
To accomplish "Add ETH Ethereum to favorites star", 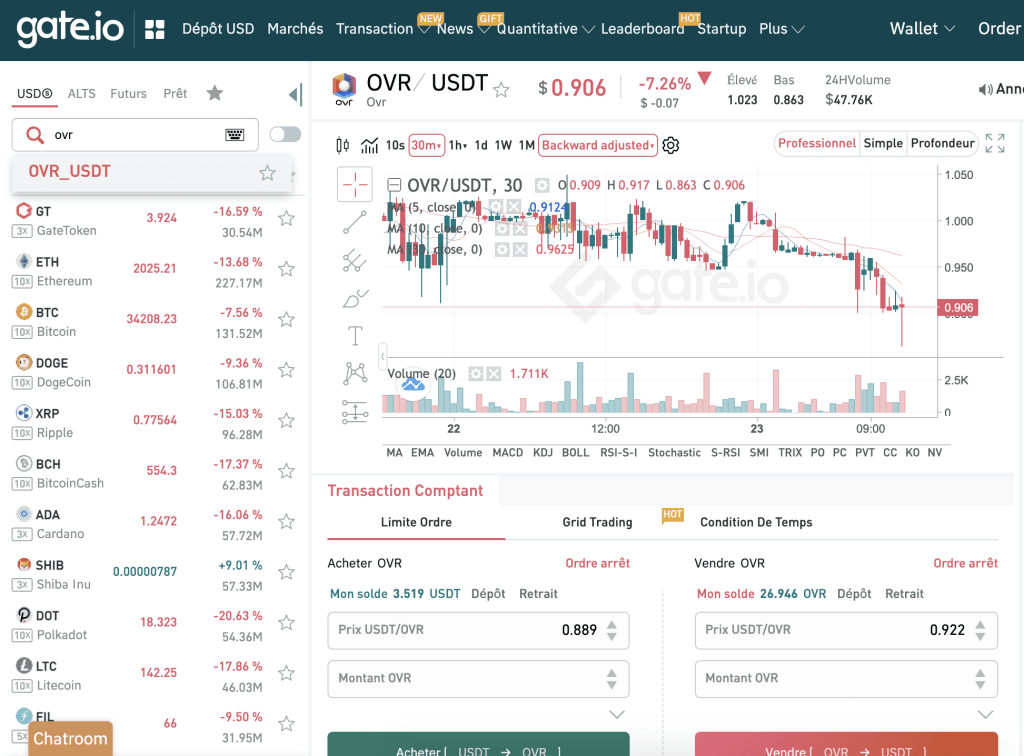I will (286, 268).
